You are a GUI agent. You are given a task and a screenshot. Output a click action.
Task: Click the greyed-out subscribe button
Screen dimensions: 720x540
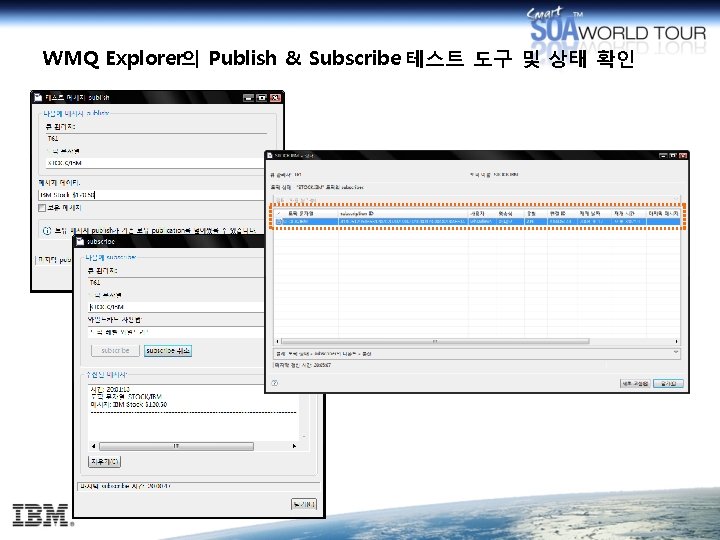point(115,350)
